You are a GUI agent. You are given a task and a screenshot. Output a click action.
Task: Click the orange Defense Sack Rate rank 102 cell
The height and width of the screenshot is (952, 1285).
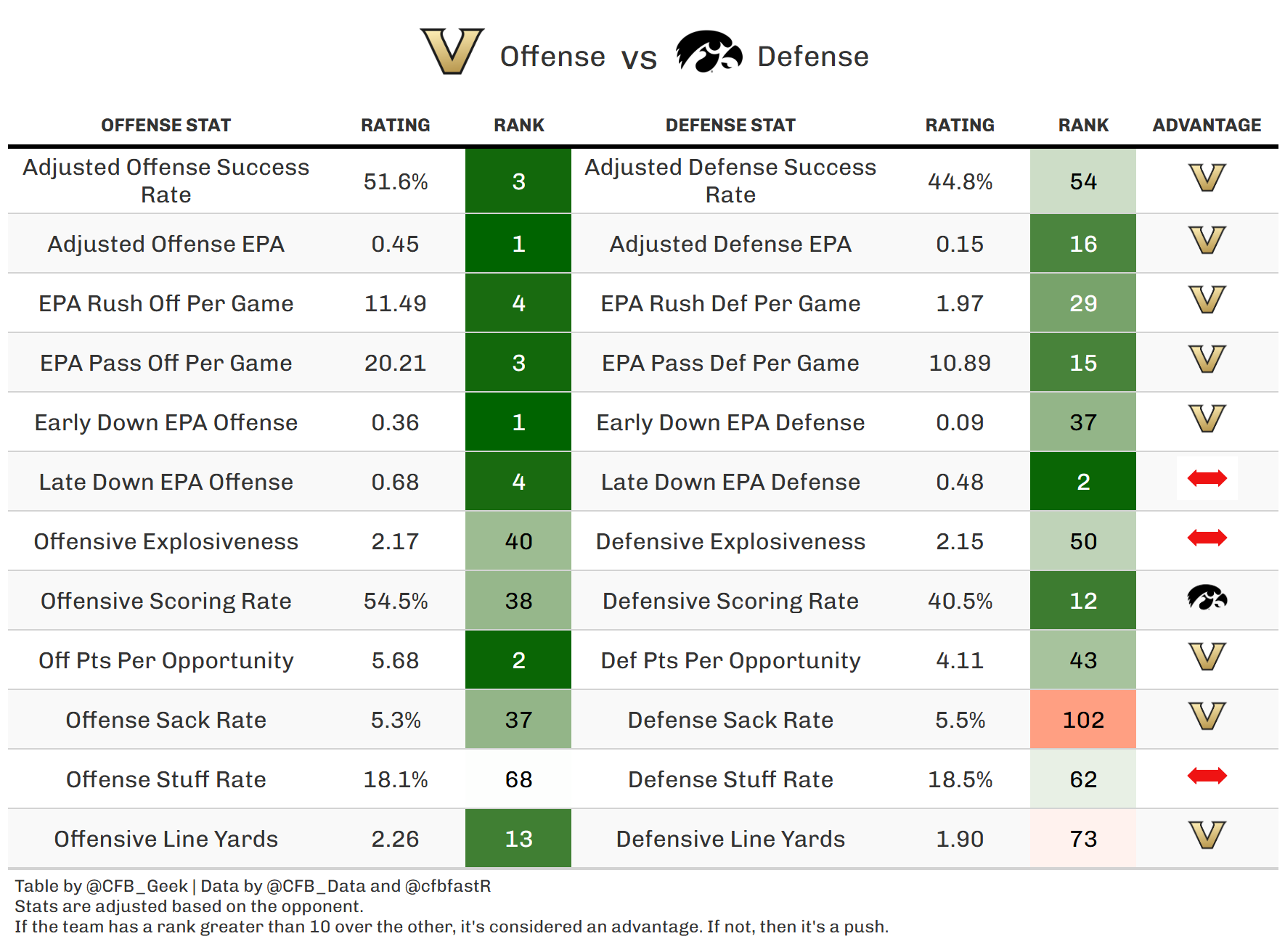[1082, 719]
